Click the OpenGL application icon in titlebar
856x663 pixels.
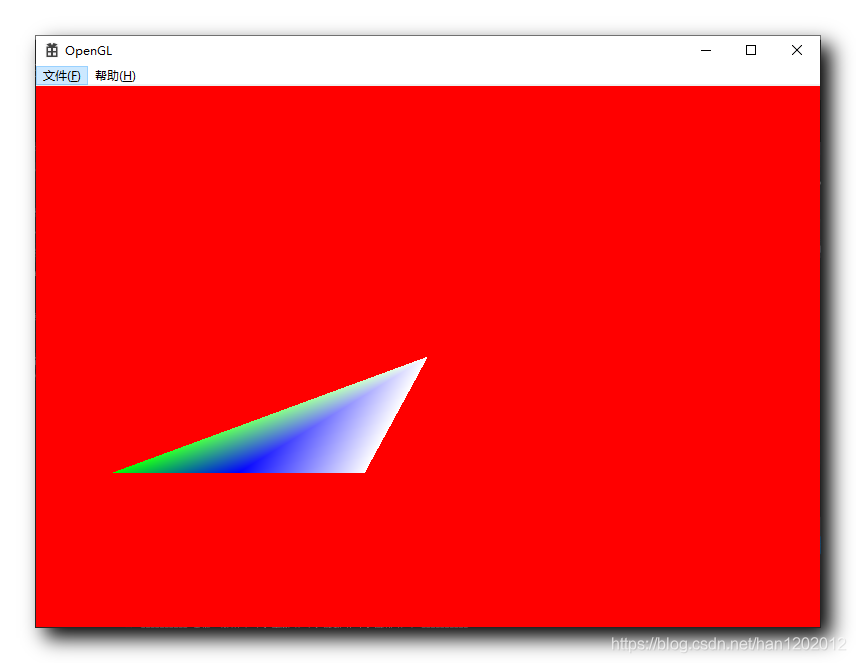tap(51, 50)
